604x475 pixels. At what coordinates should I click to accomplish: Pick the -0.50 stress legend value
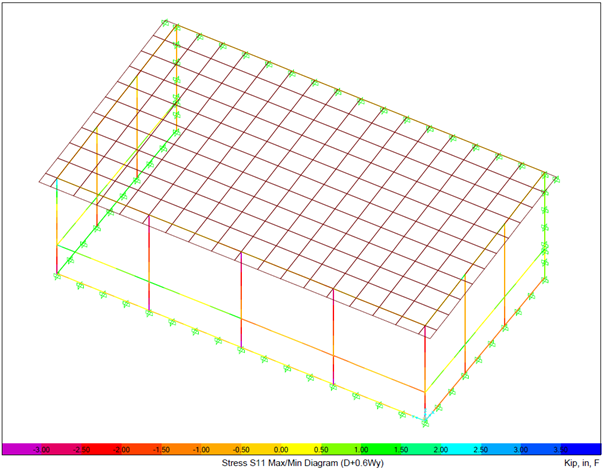(x=241, y=450)
